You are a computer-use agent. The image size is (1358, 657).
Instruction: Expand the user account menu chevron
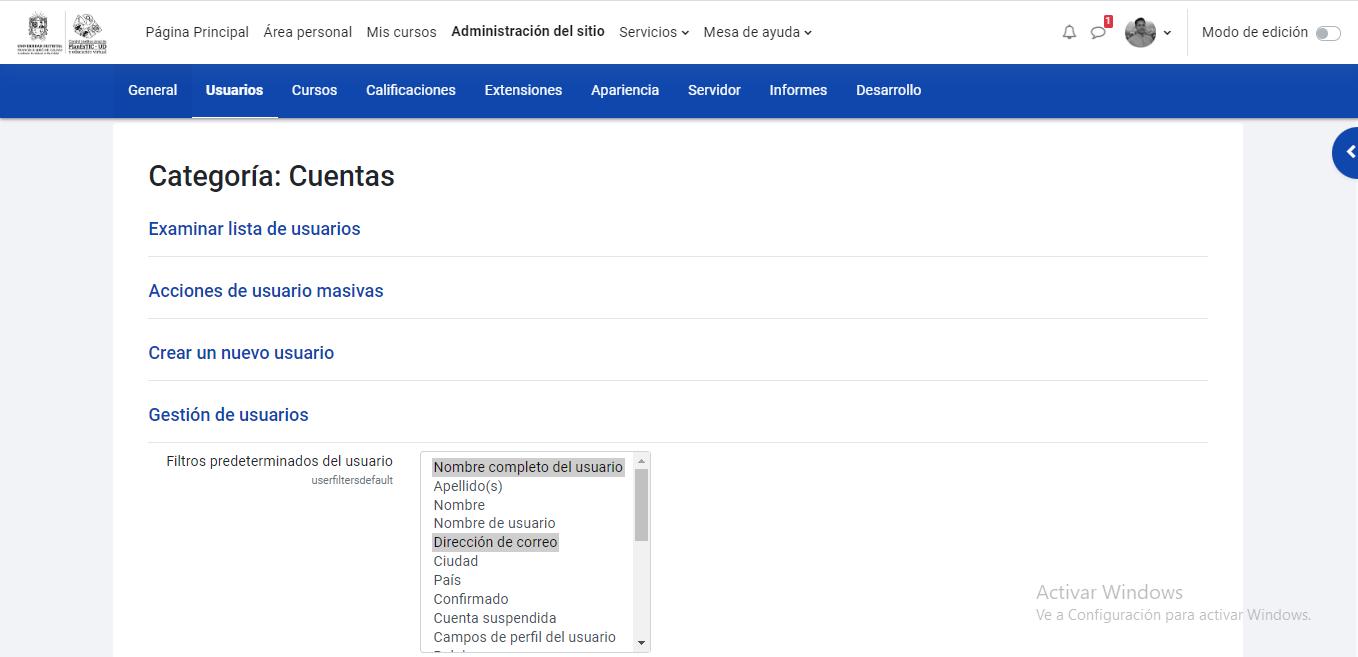[x=1166, y=32]
